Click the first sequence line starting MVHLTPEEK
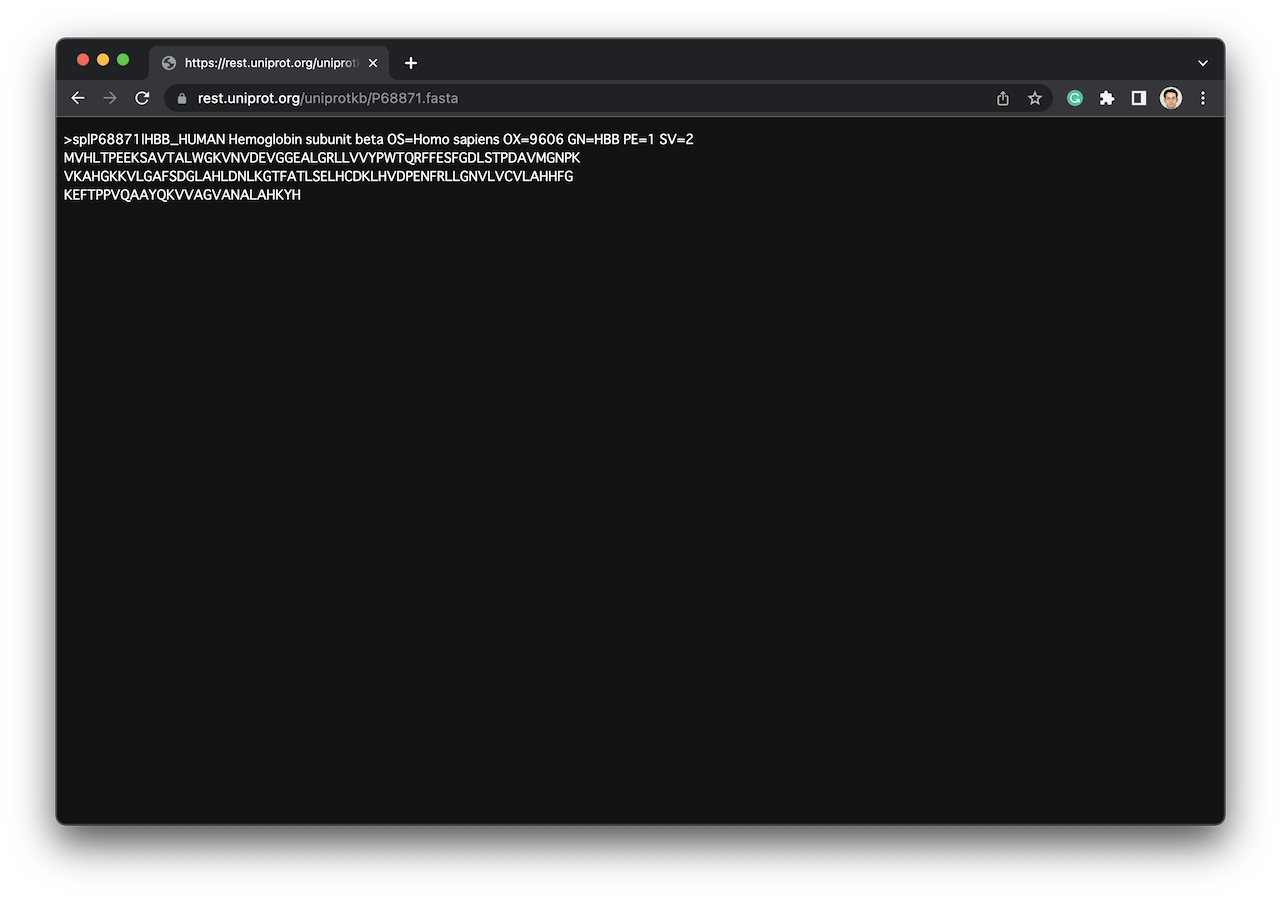Viewport: 1281px width, 899px height. [321, 158]
